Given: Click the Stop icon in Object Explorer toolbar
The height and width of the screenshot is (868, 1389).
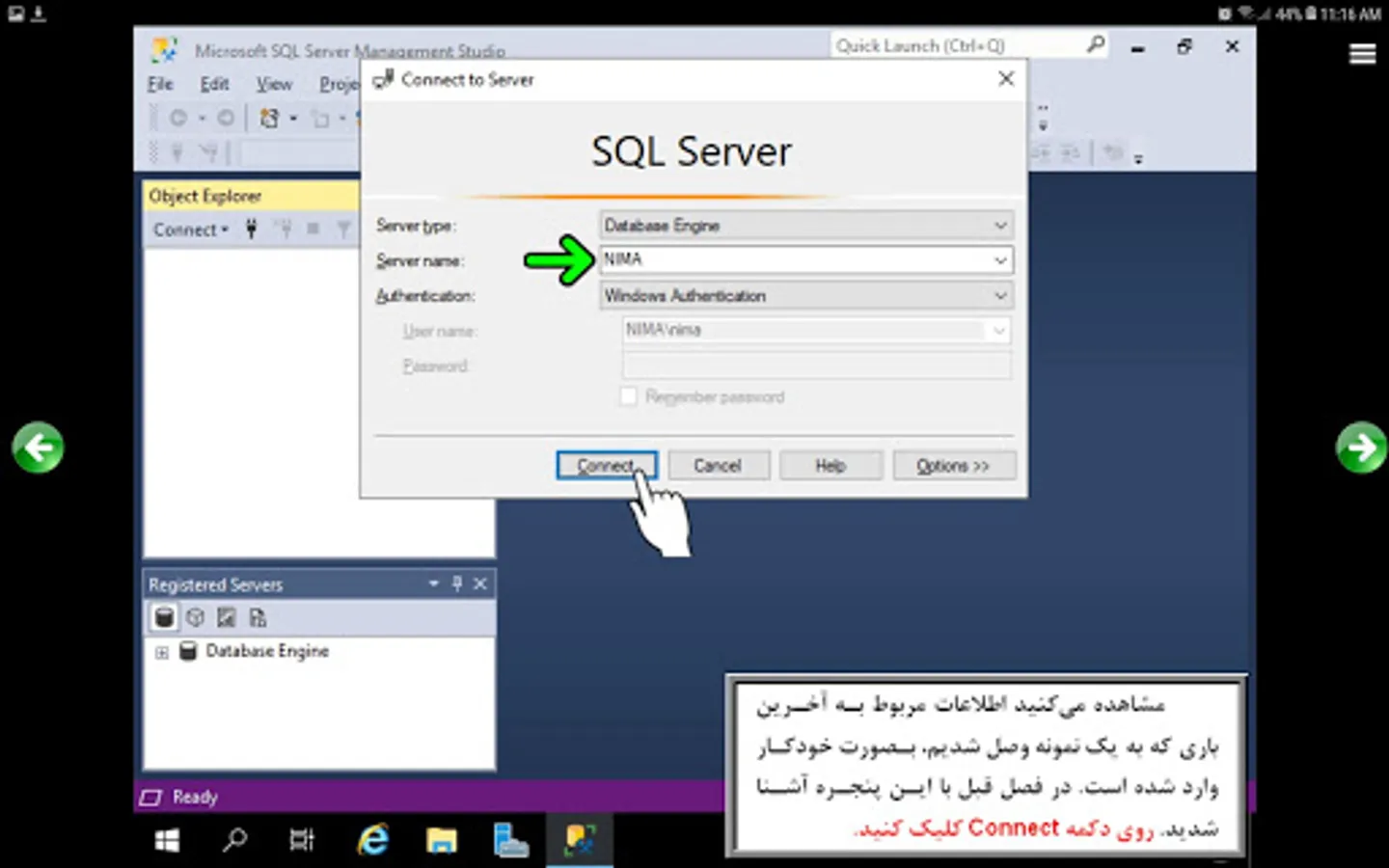Looking at the screenshot, I should pyautogui.click(x=313, y=230).
